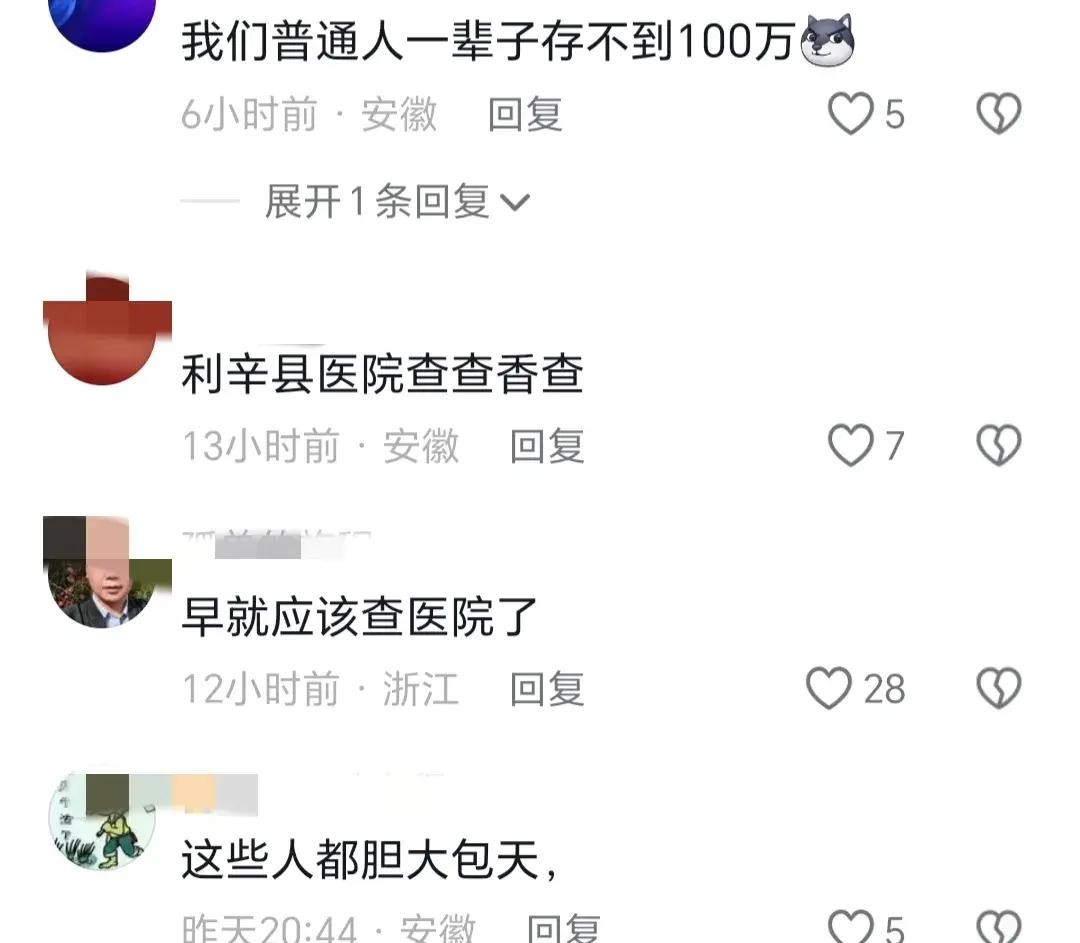Viewport: 1080px width, 943px height.
Task: Click the chevron next to 展开1条回复
Action: point(515,203)
